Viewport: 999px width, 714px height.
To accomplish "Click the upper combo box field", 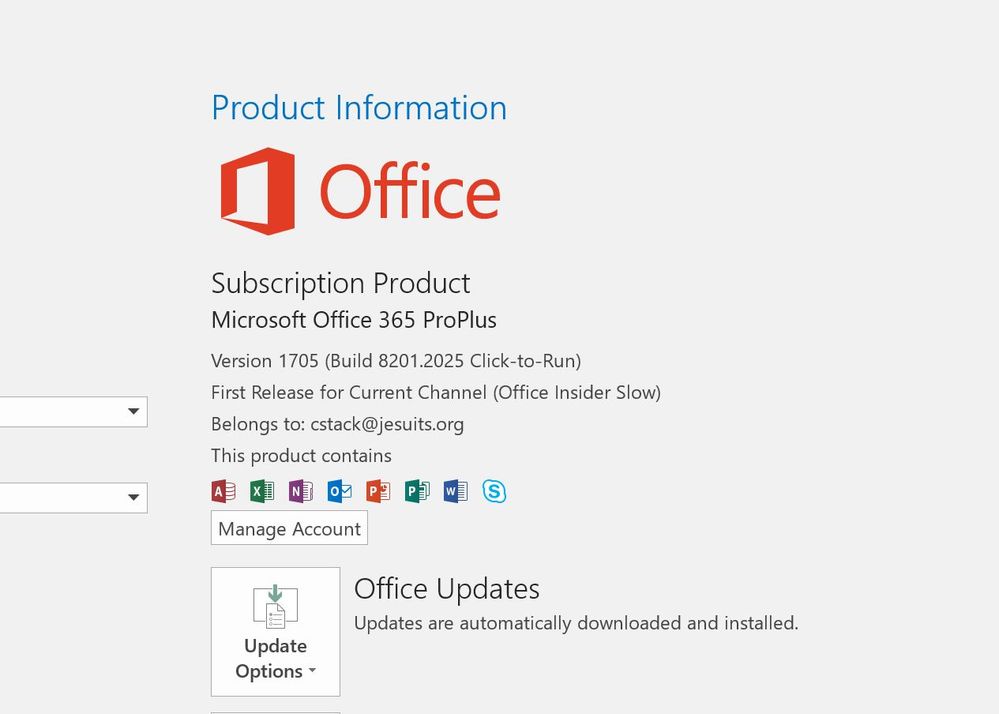I will (73, 411).
